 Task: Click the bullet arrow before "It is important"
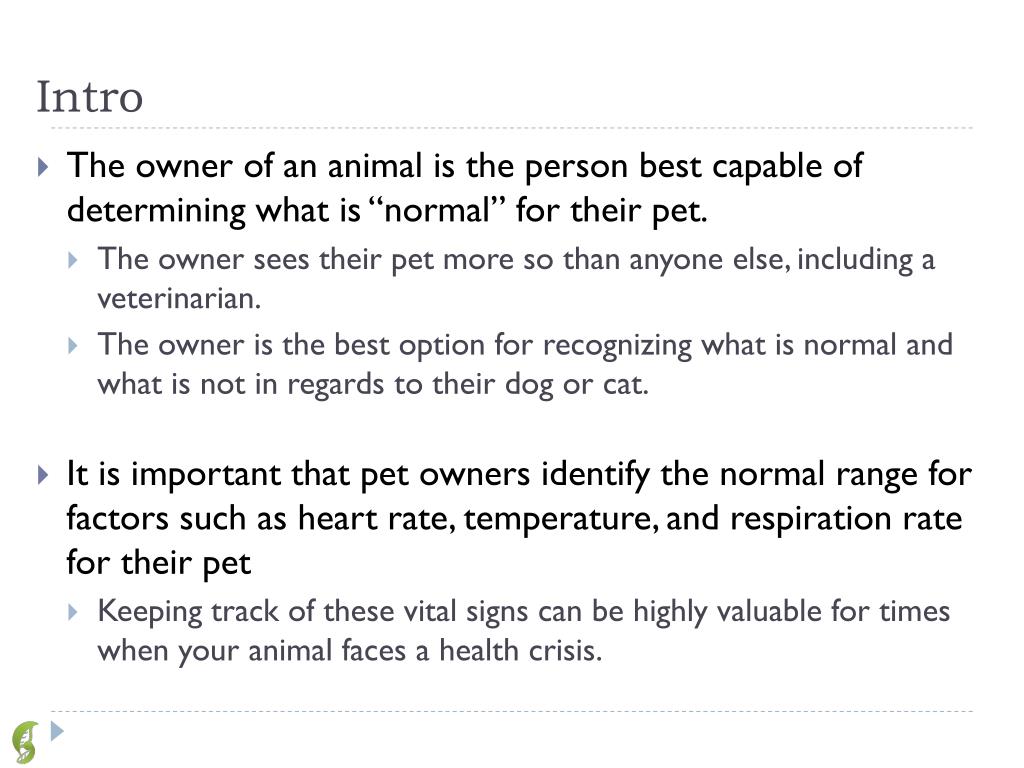pos(42,474)
